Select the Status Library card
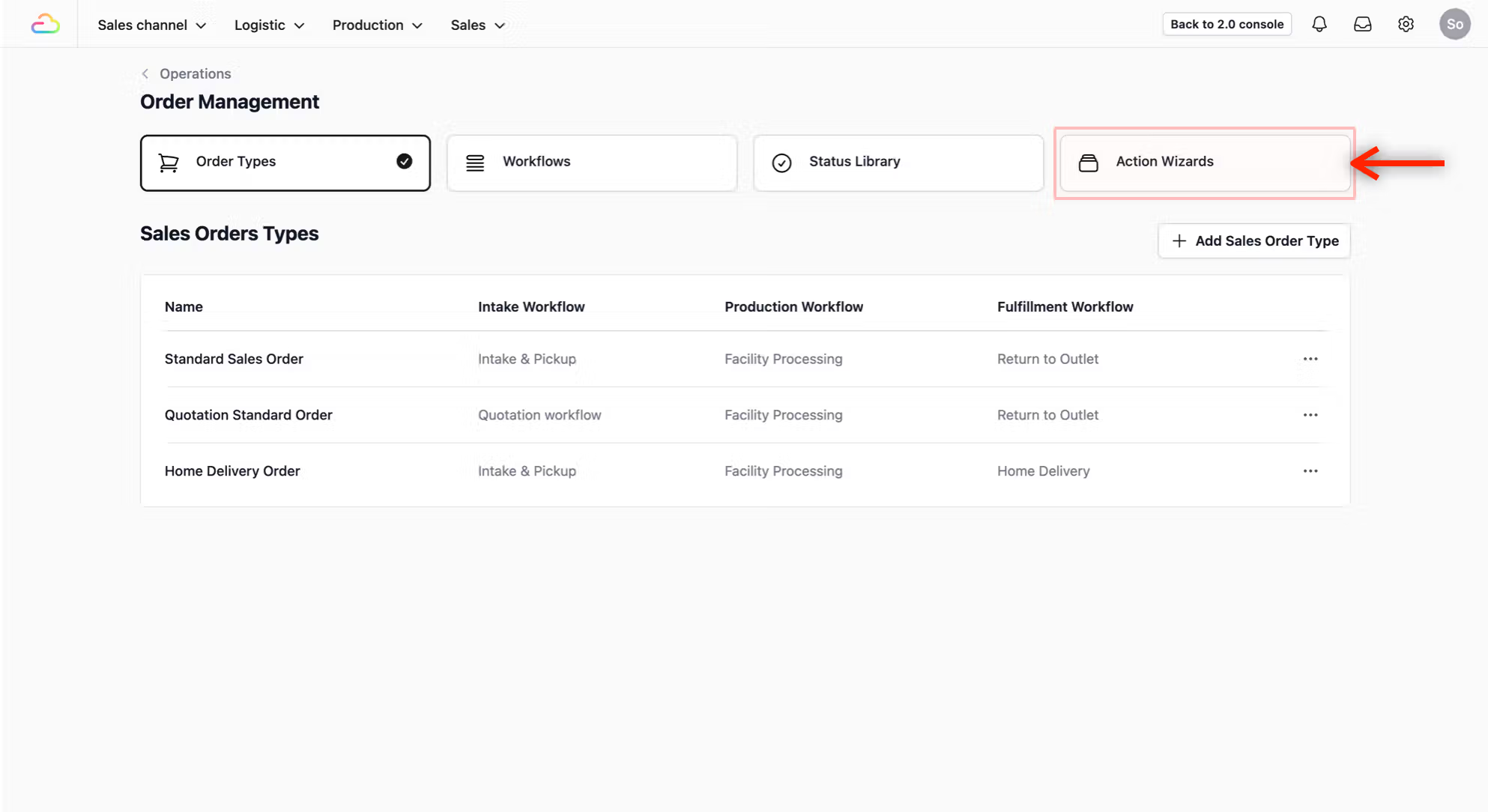1488x812 pixels. [898, 163]
